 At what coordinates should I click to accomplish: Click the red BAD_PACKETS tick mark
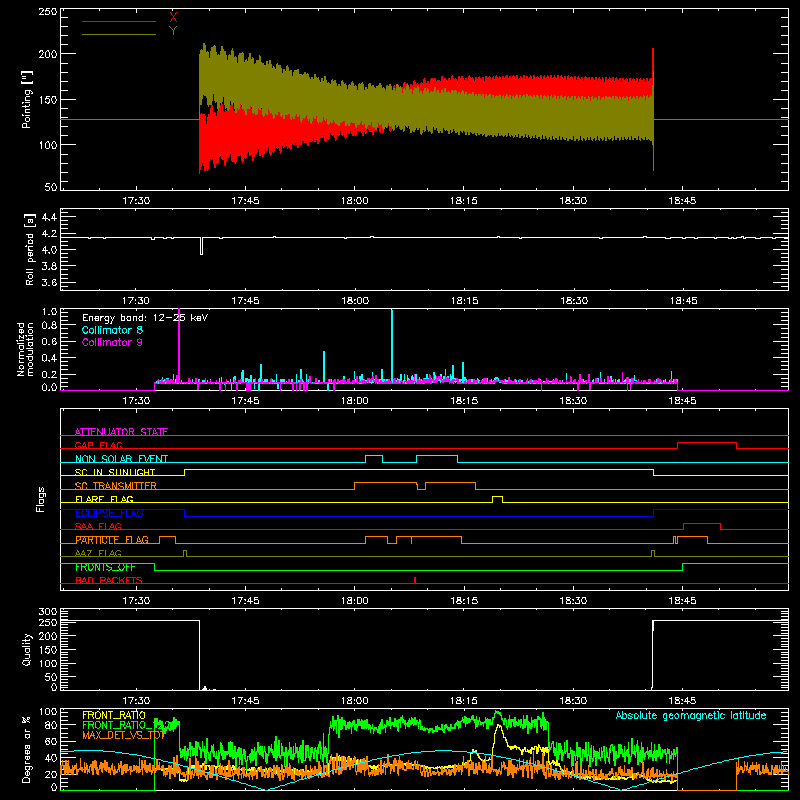coord(415,580)
